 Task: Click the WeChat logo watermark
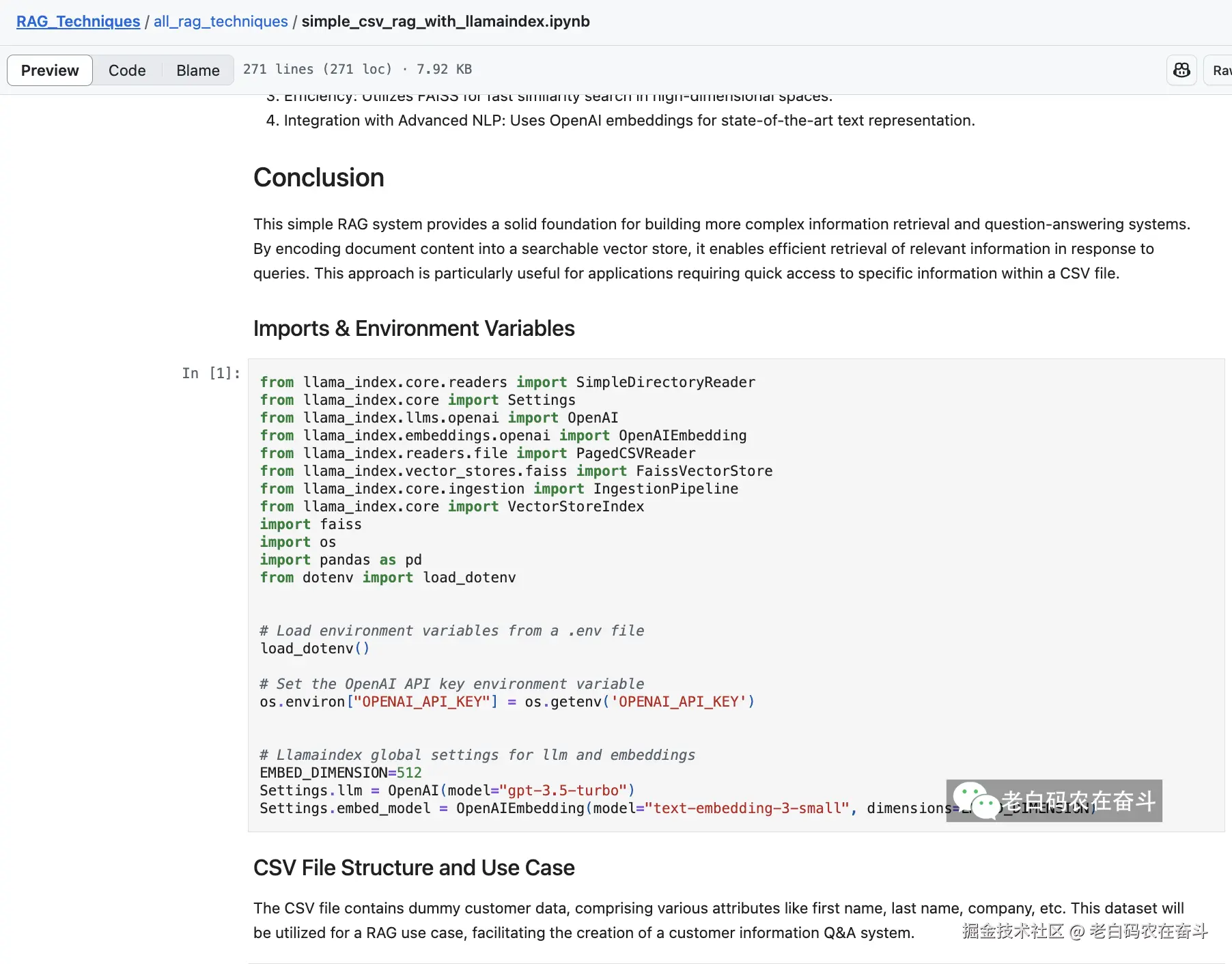point(975,801)
